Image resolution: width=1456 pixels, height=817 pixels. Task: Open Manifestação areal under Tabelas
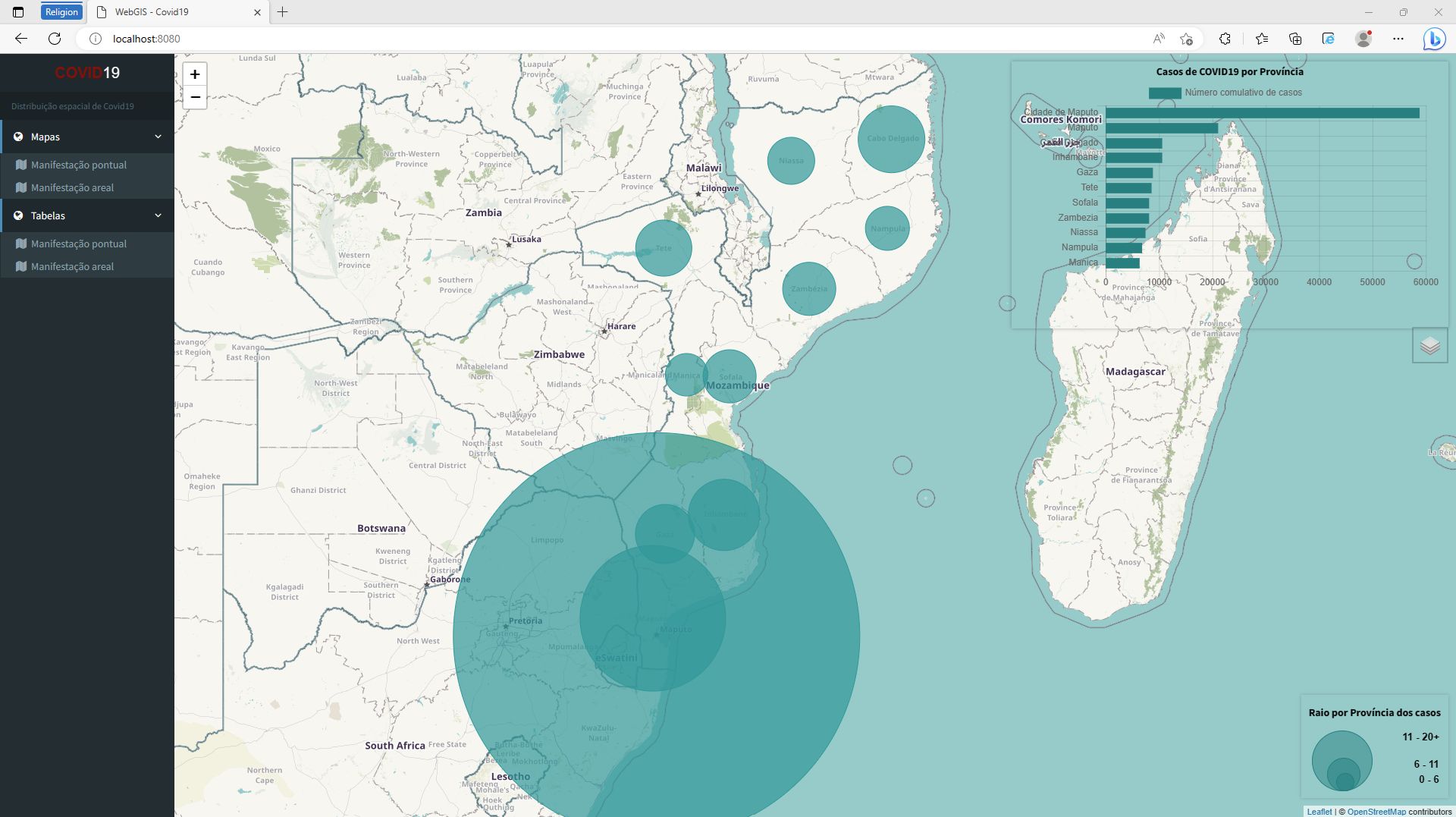(x=72, y=267)
